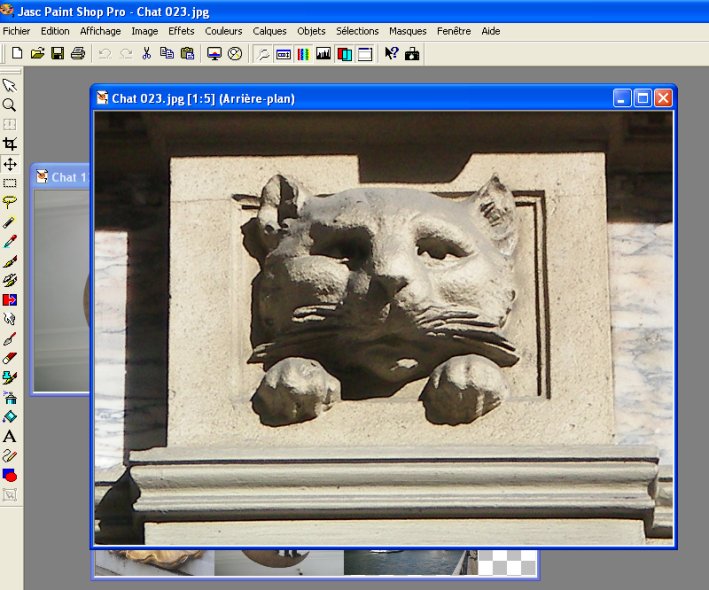Image resolution: width=709 pixels, height=590 pixels.
Task: Select the Freehand lasso tool
Action: [9, 202]
